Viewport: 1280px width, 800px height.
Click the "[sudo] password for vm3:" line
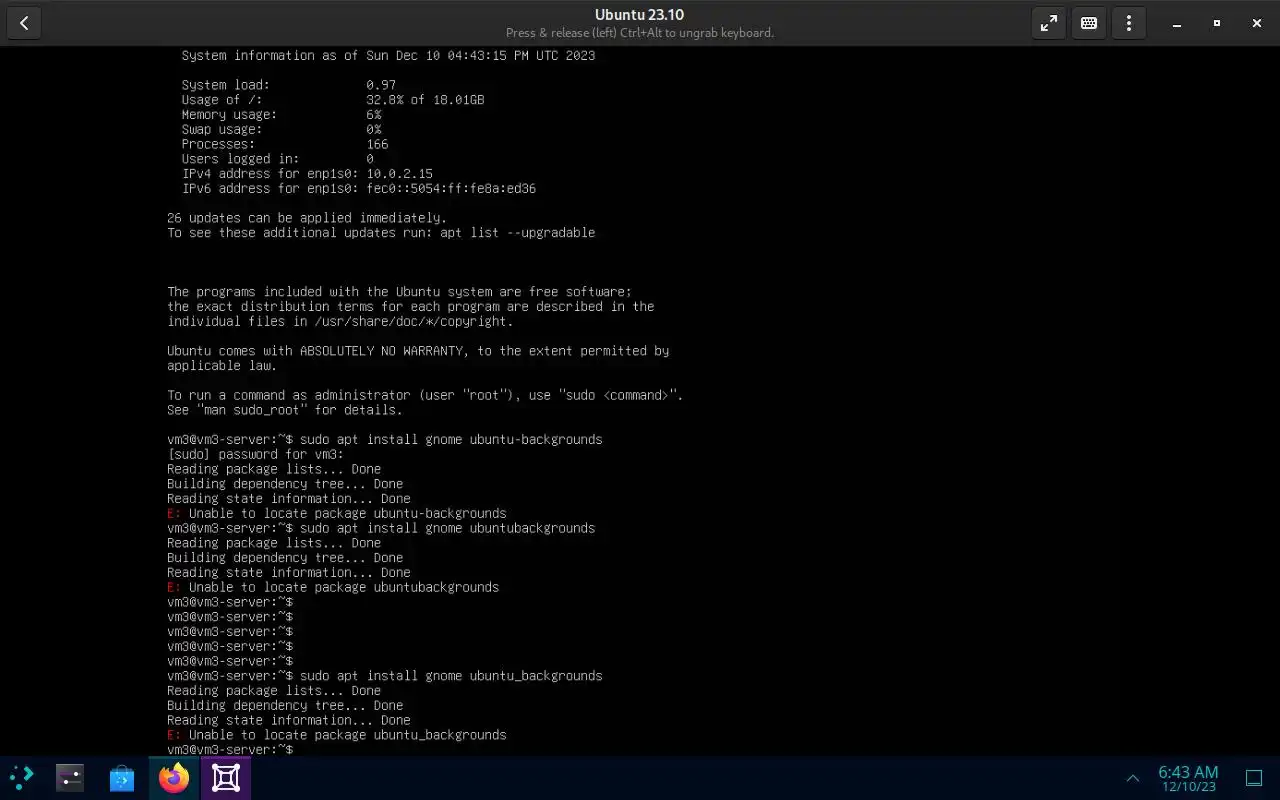click(255, 455)
